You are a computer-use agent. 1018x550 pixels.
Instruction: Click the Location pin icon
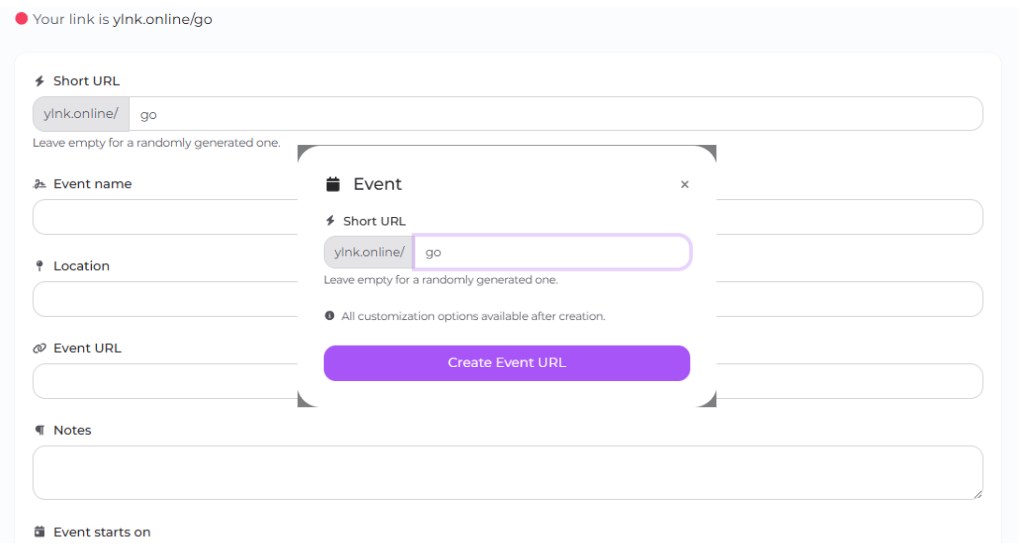coord(40,266)
